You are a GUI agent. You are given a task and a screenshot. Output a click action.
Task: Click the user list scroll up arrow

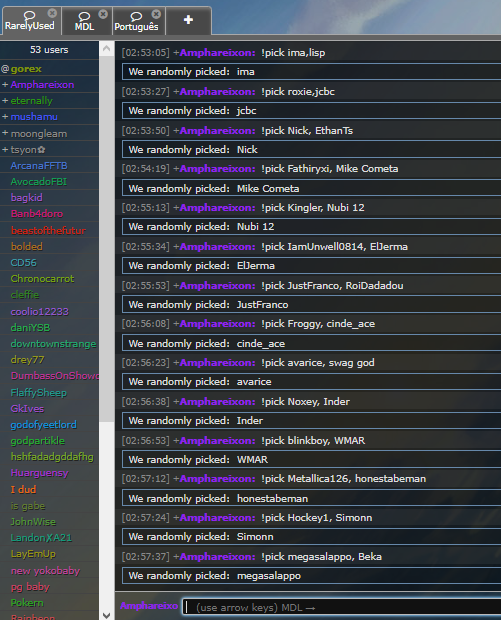106,49
